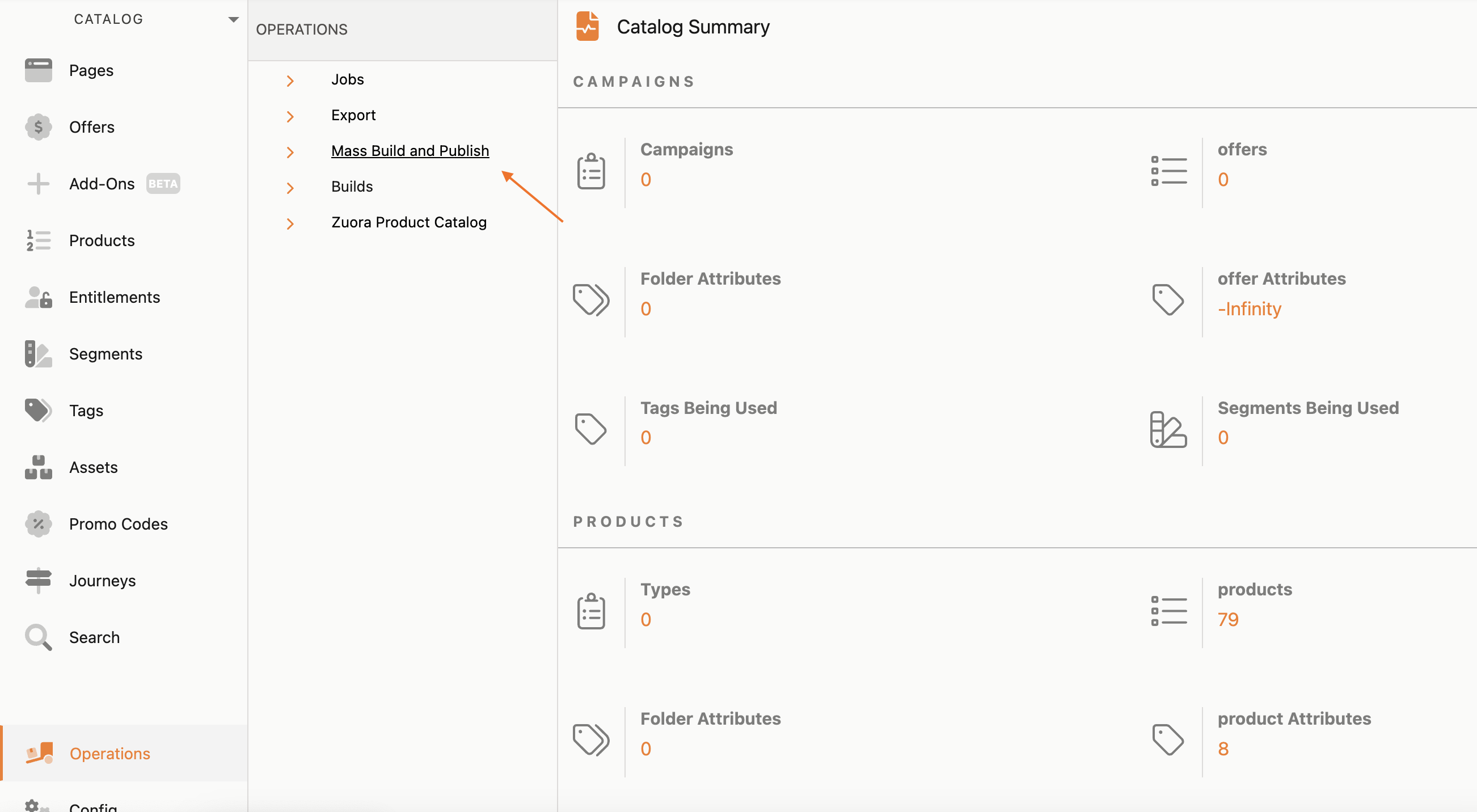
Task: Click the Tags Being Used tag icon
Action: pyautogui.click(x=590, y=429)
